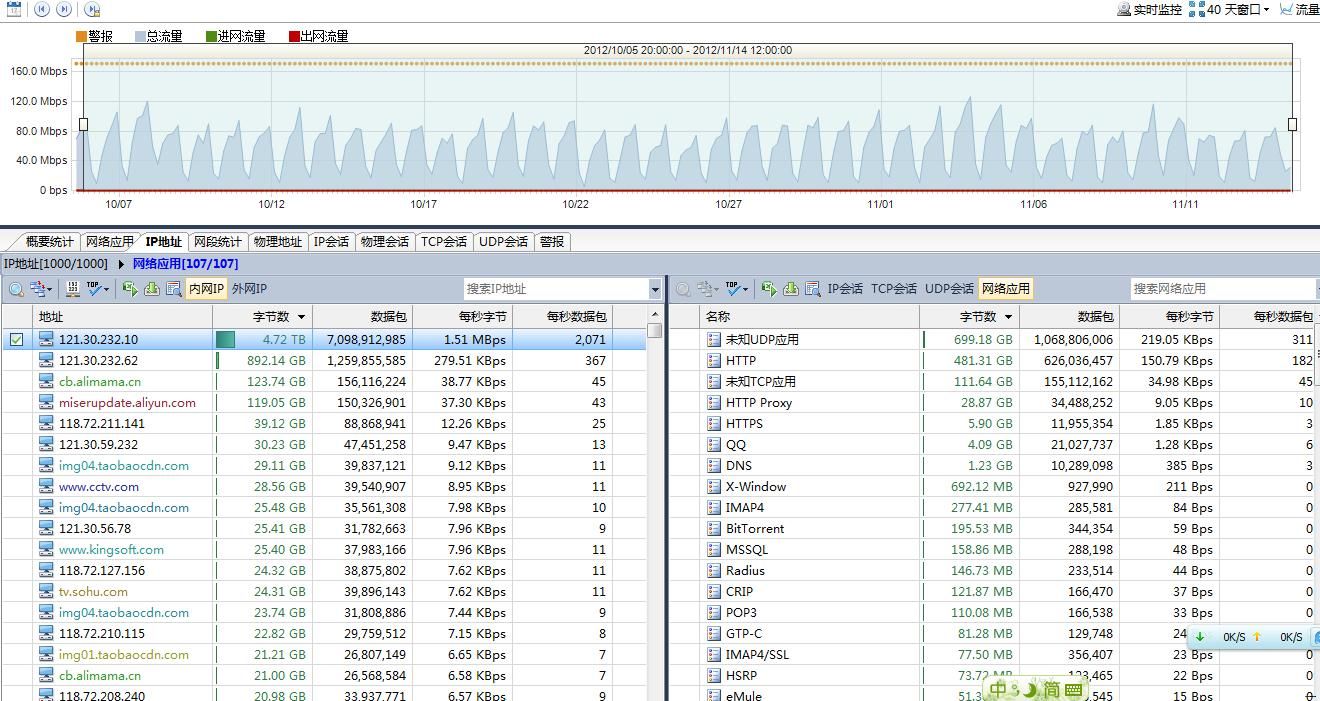The width and height of the screenshot is (1320, 701).
Task: Toggle the 内网IP filter
Action: pos(206,289)
